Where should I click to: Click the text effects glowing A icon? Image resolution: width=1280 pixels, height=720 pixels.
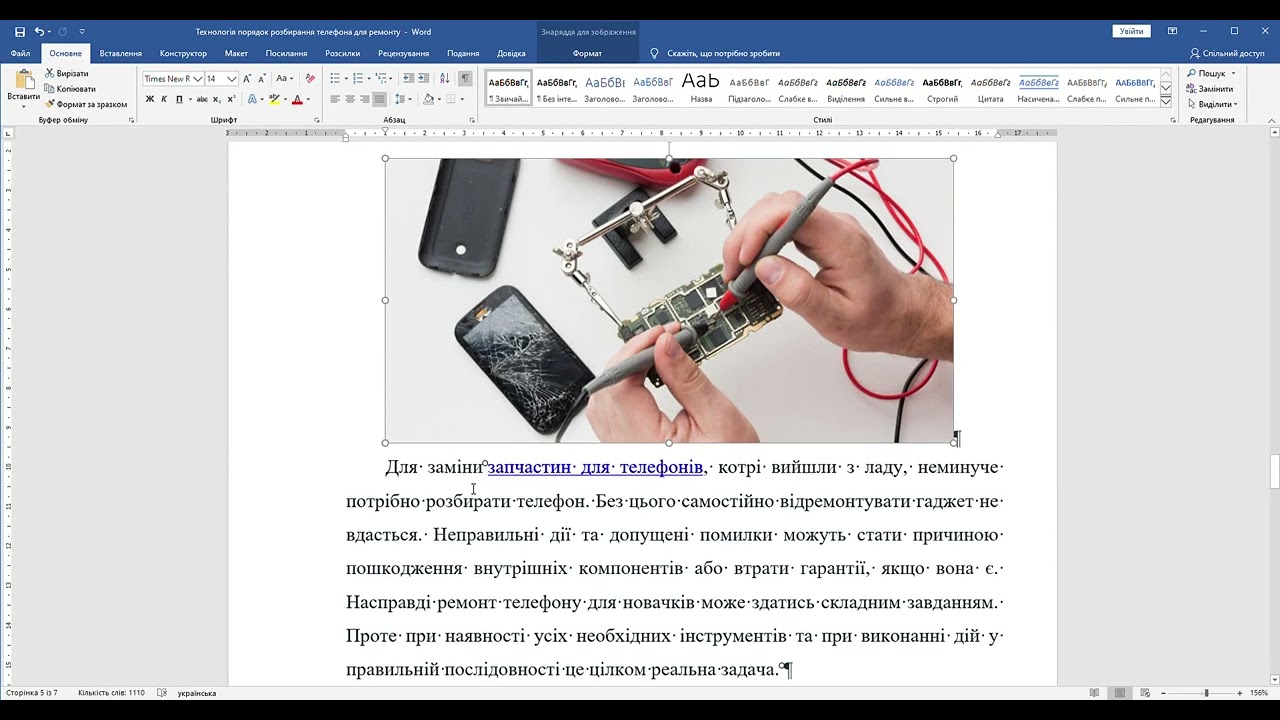[x=252, y=99]
